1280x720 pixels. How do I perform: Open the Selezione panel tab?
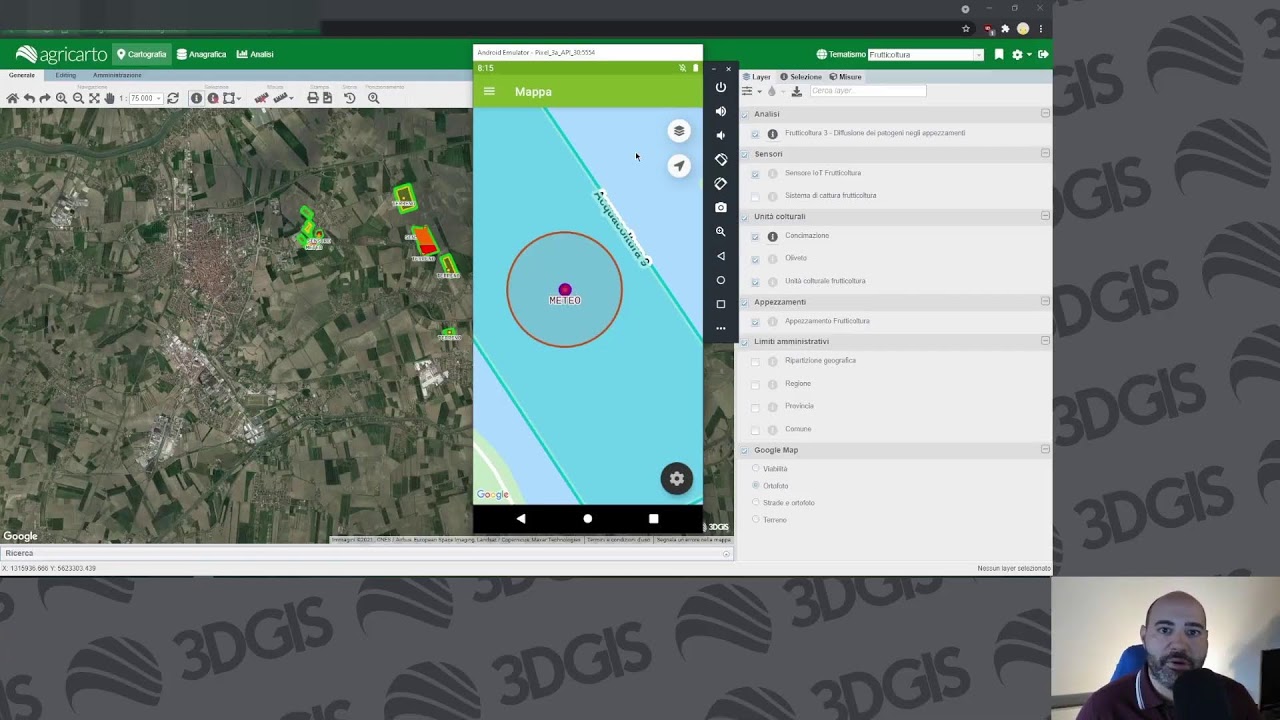pyautogui.click(x=800, y=77)
